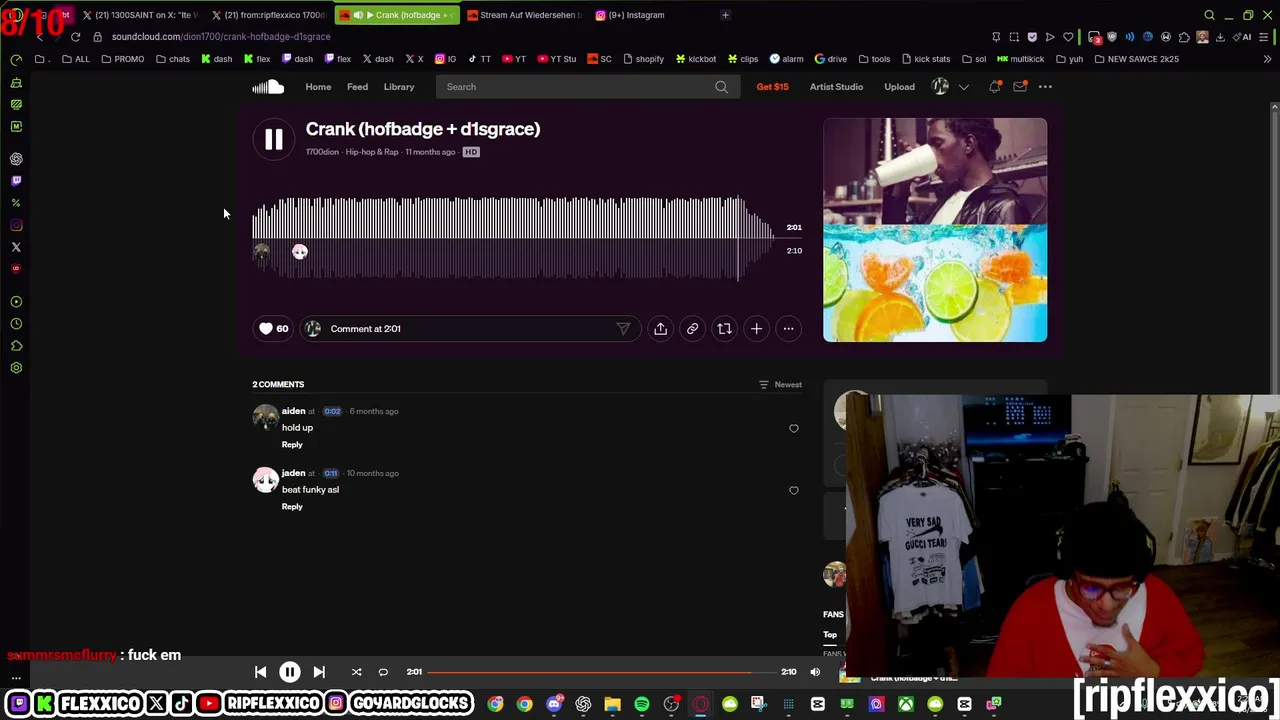Toggle repeat in the player bar
The image size is (1280, 720).
[383, 672]
